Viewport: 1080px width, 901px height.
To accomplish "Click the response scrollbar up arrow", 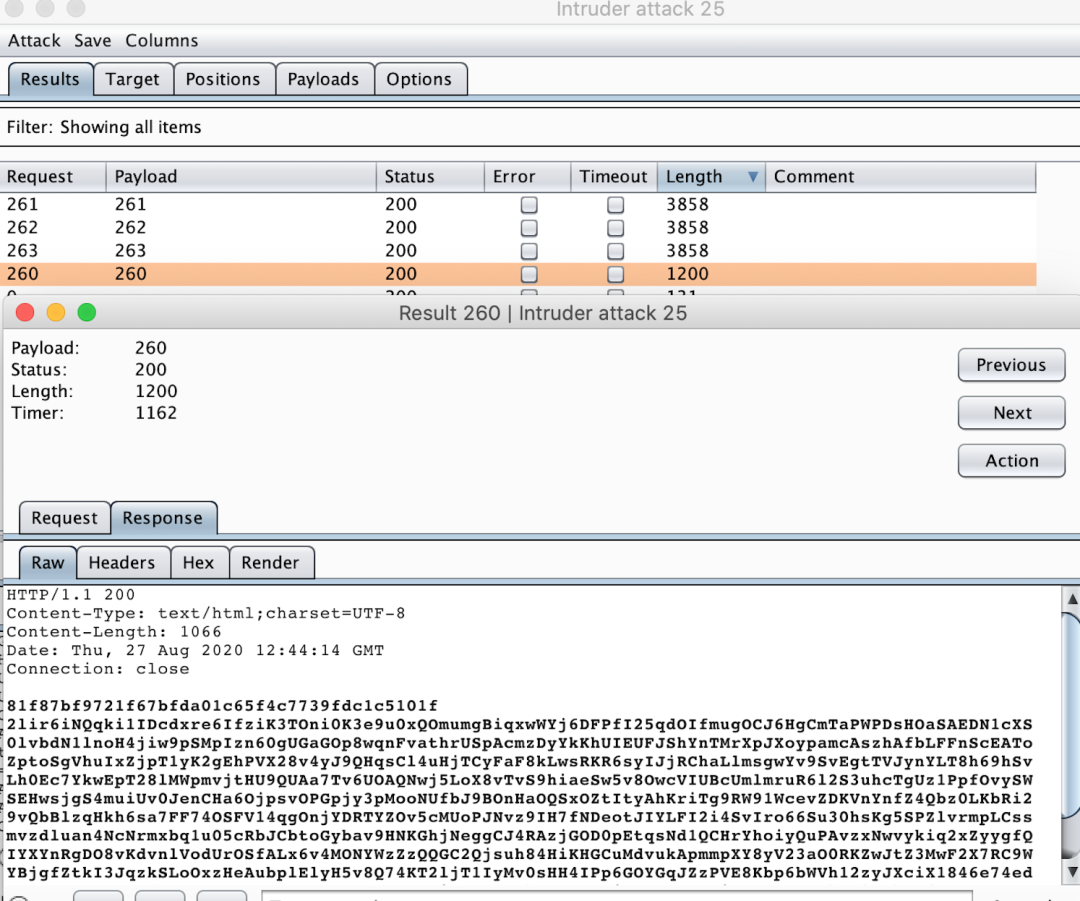I will [1070, 599].
